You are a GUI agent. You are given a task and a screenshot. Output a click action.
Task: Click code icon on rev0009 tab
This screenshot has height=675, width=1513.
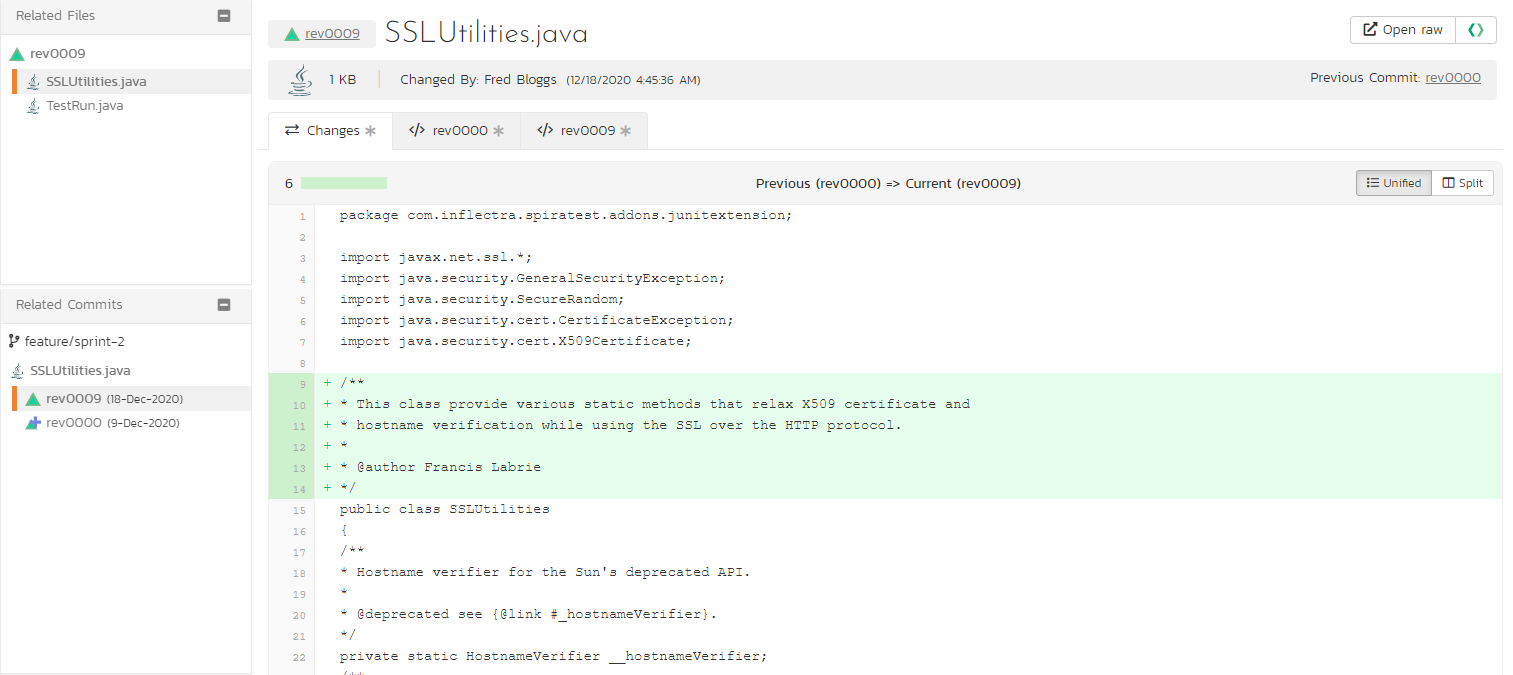point(545,131)
